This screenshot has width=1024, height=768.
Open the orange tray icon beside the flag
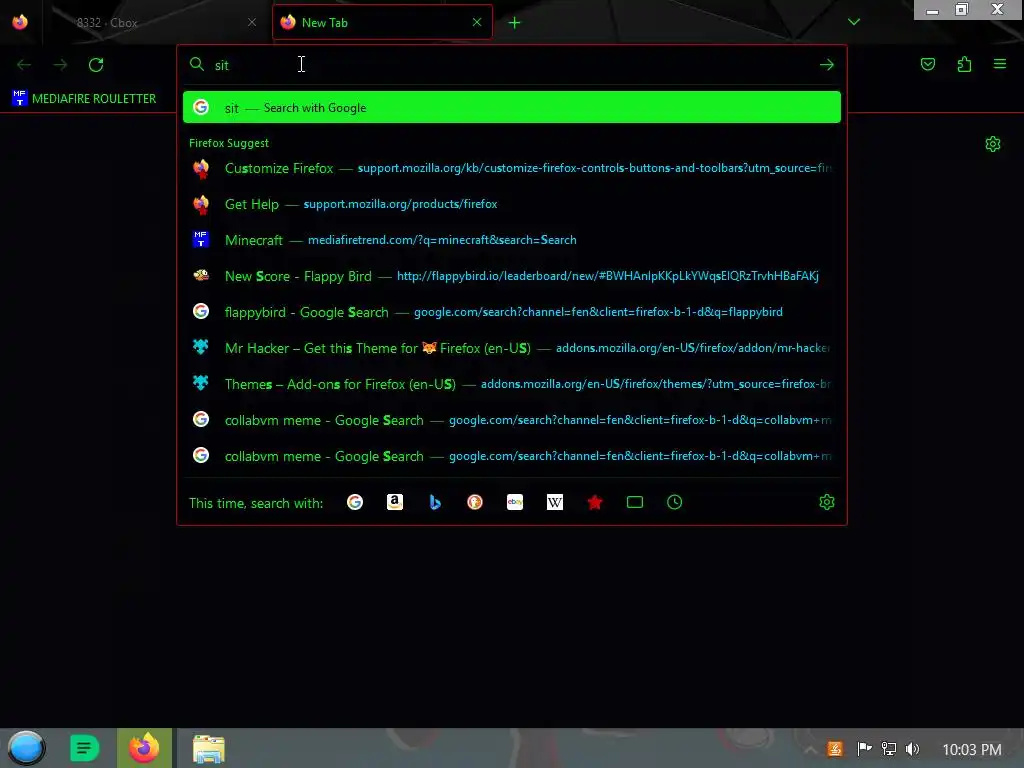pyautogui.click(x=835, y=749)
